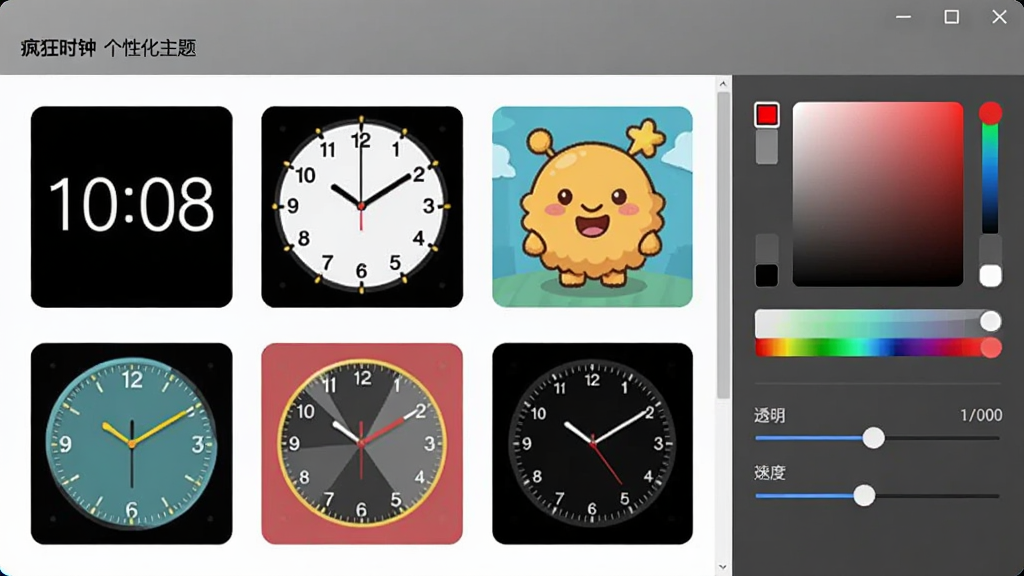Choose the white-faced analog clock theme
Screen dimensions: 1024x576
[362, 206]
